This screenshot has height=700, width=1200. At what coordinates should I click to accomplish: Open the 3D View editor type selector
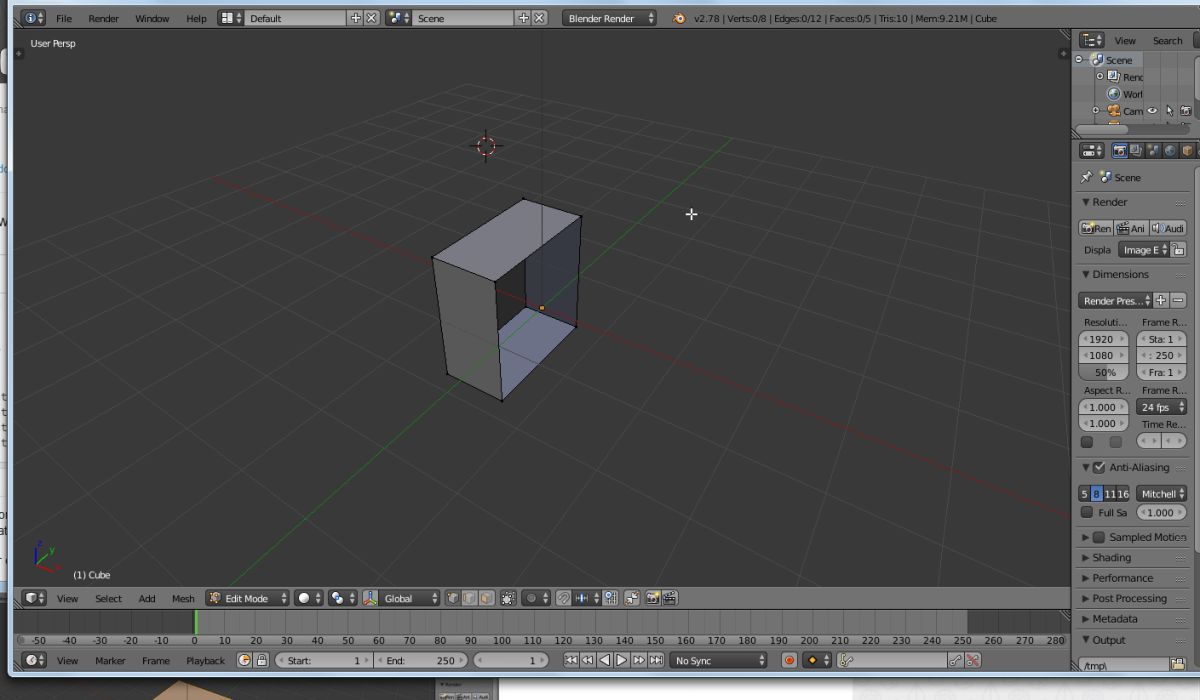(35, 598)
